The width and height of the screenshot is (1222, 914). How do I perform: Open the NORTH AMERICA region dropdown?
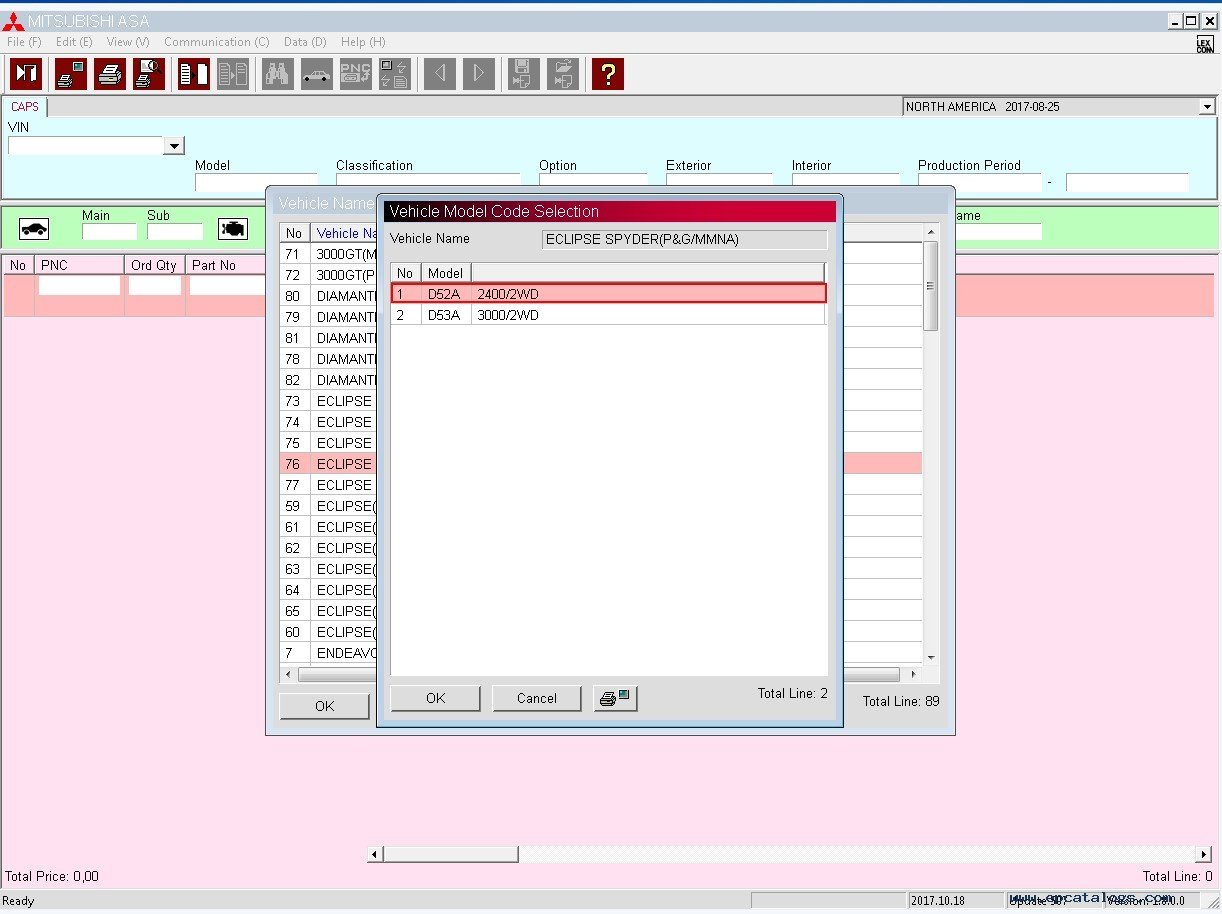[1207, 107]
